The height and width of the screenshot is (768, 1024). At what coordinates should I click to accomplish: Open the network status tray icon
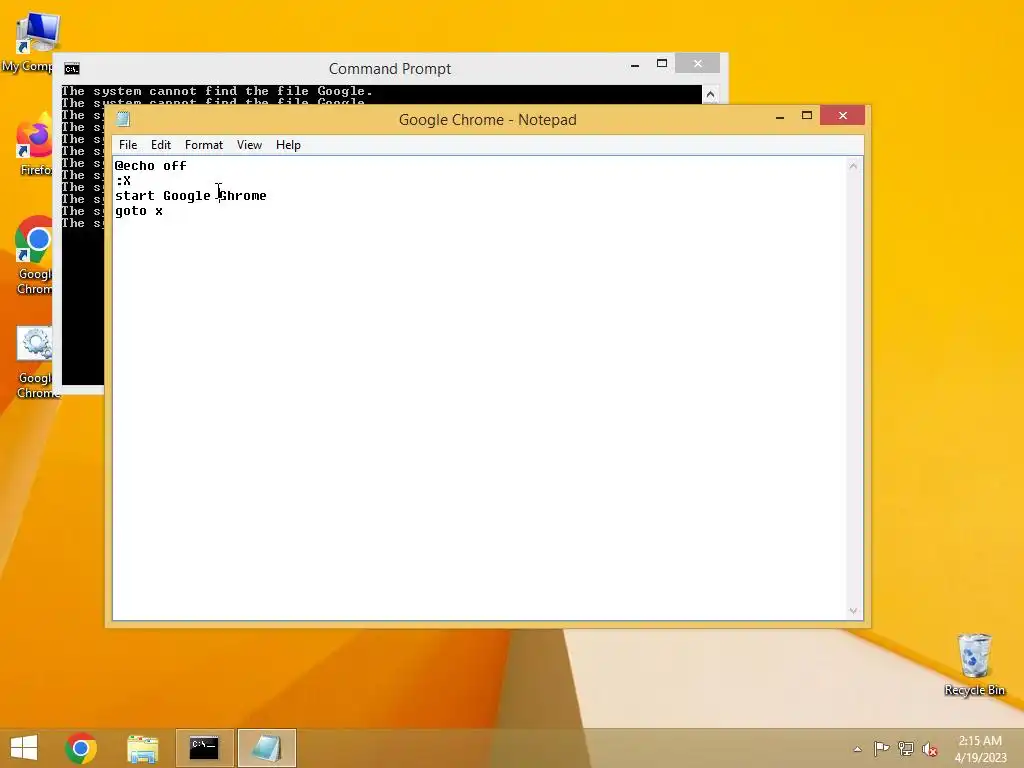point(906,748)
